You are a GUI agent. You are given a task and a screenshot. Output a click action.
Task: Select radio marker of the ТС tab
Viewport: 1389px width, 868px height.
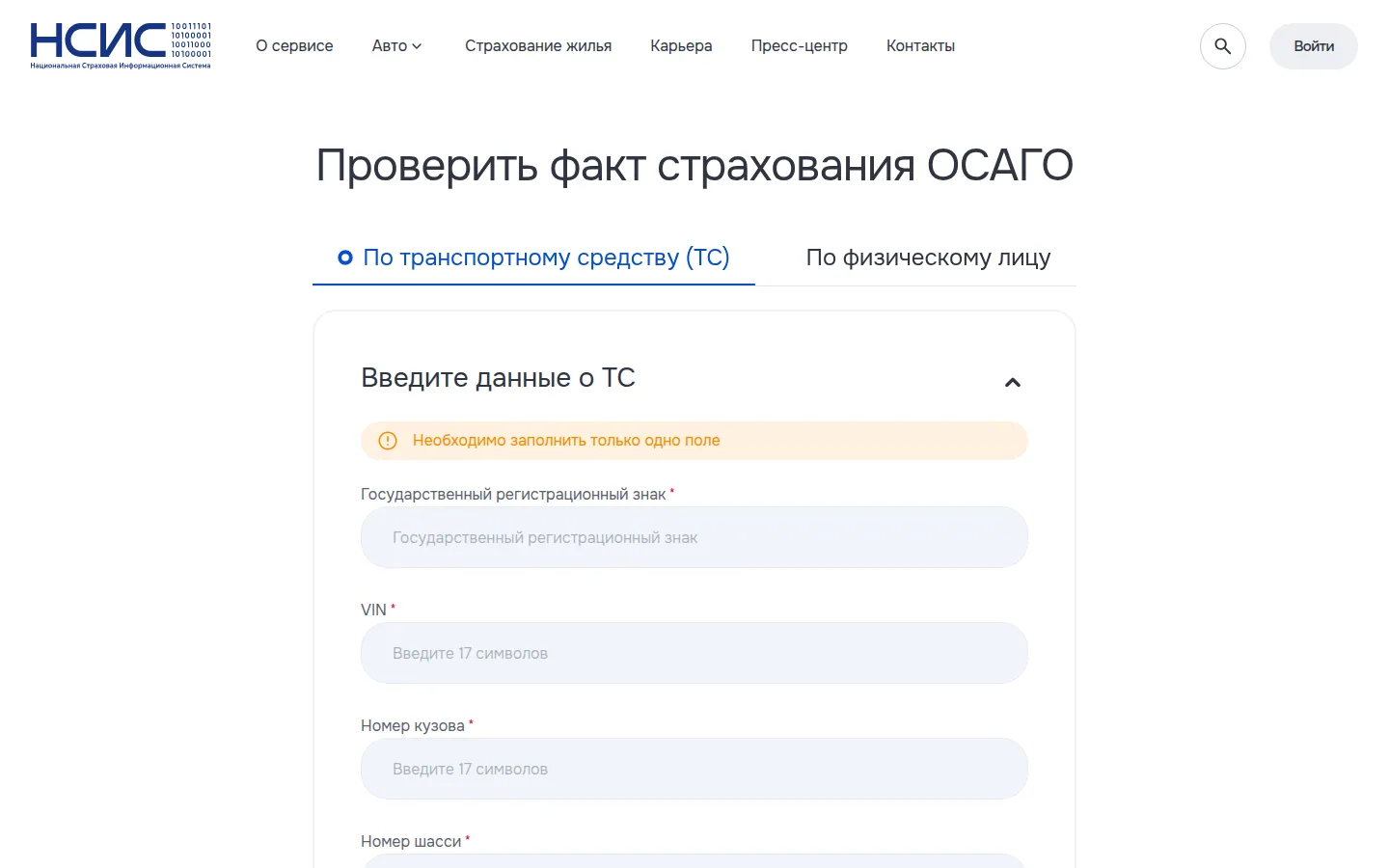tap(345, 258)
